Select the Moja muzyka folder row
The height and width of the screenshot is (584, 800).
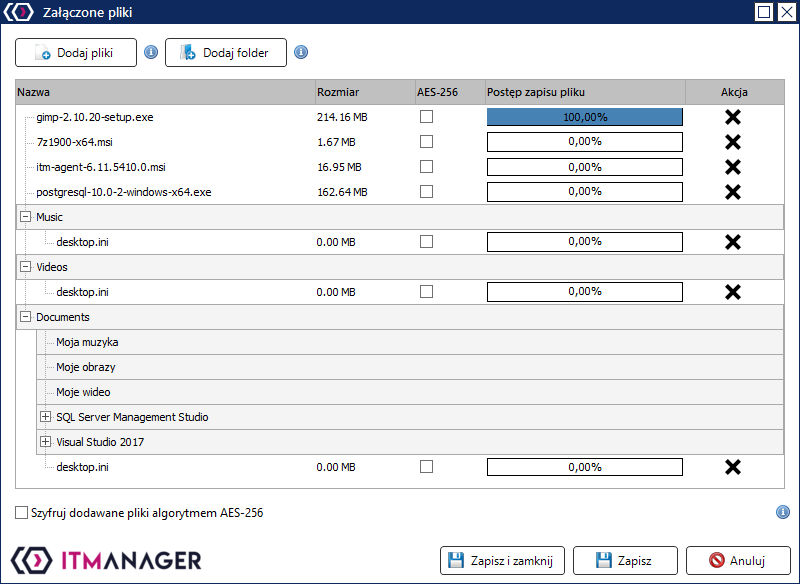(x=410, y=342)
